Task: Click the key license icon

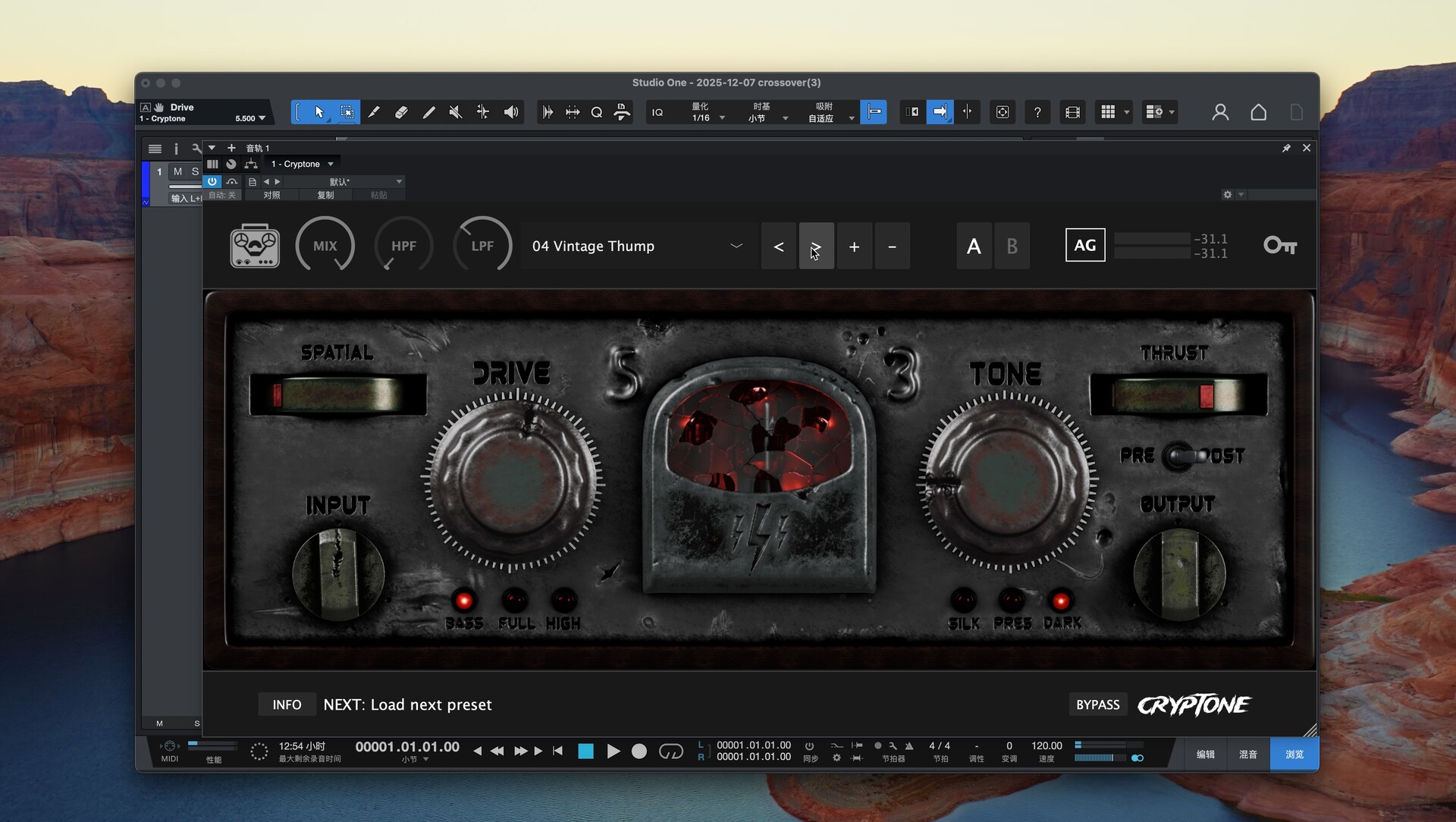Action: 1279,246
